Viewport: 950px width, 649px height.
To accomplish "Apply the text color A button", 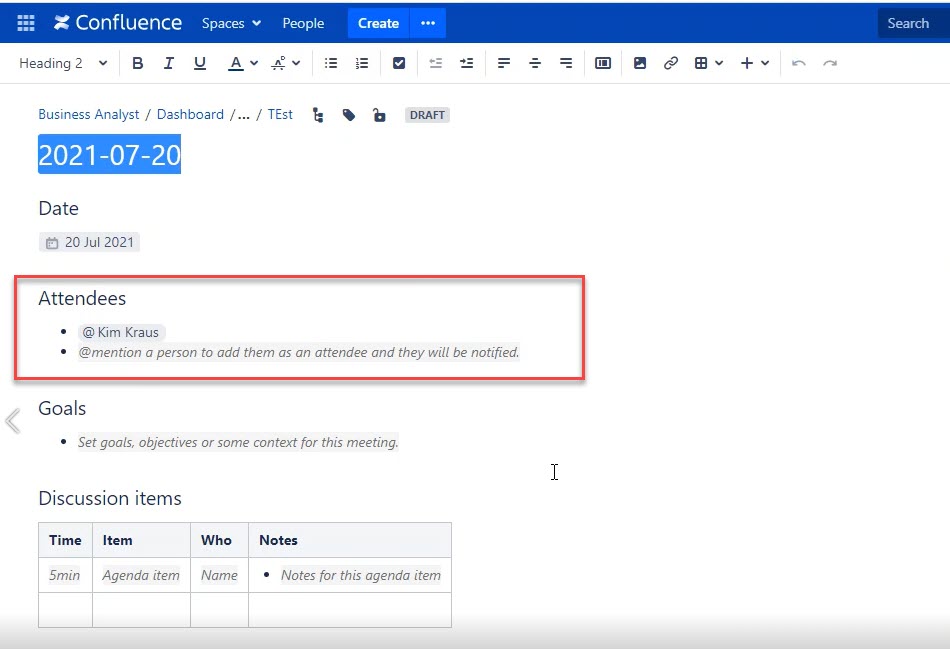I will click(236, 63).
